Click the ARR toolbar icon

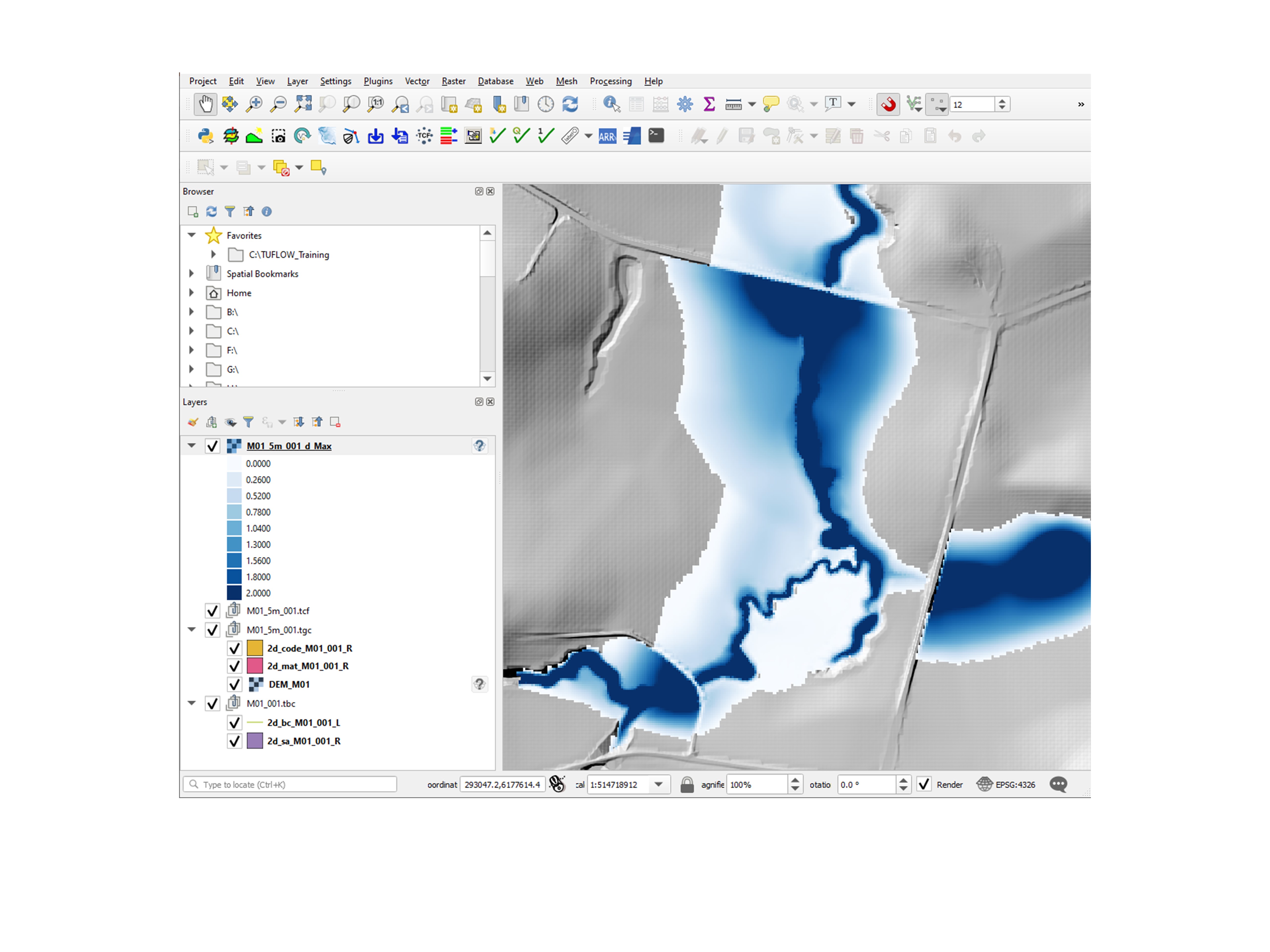(x=607, y=137)
